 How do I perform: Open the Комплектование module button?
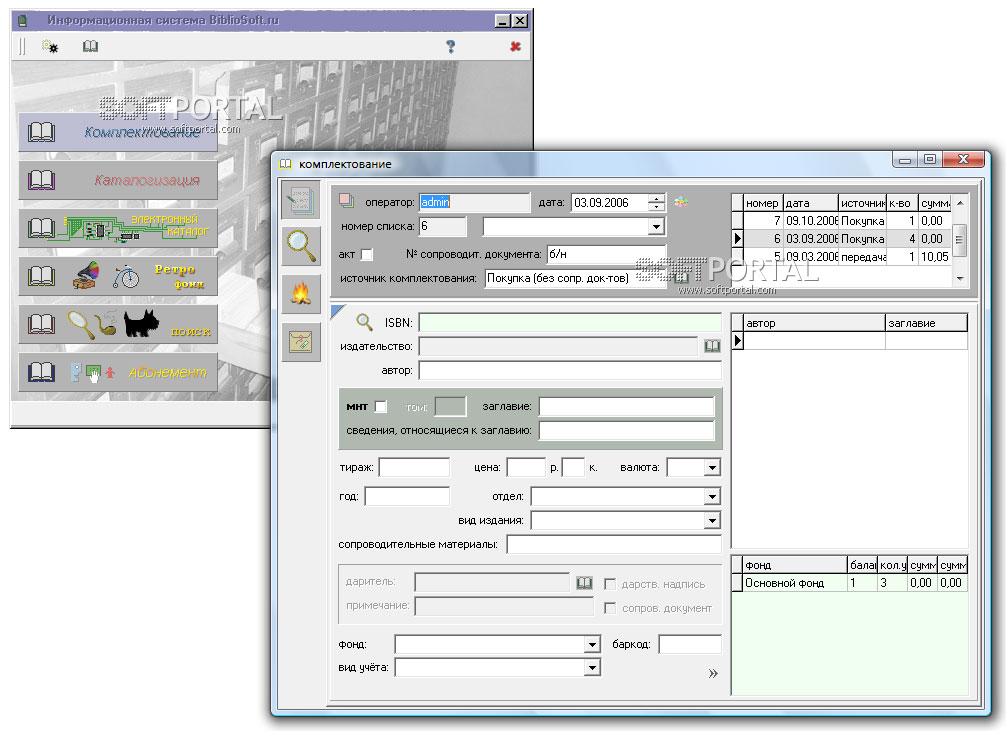[118, 132]
